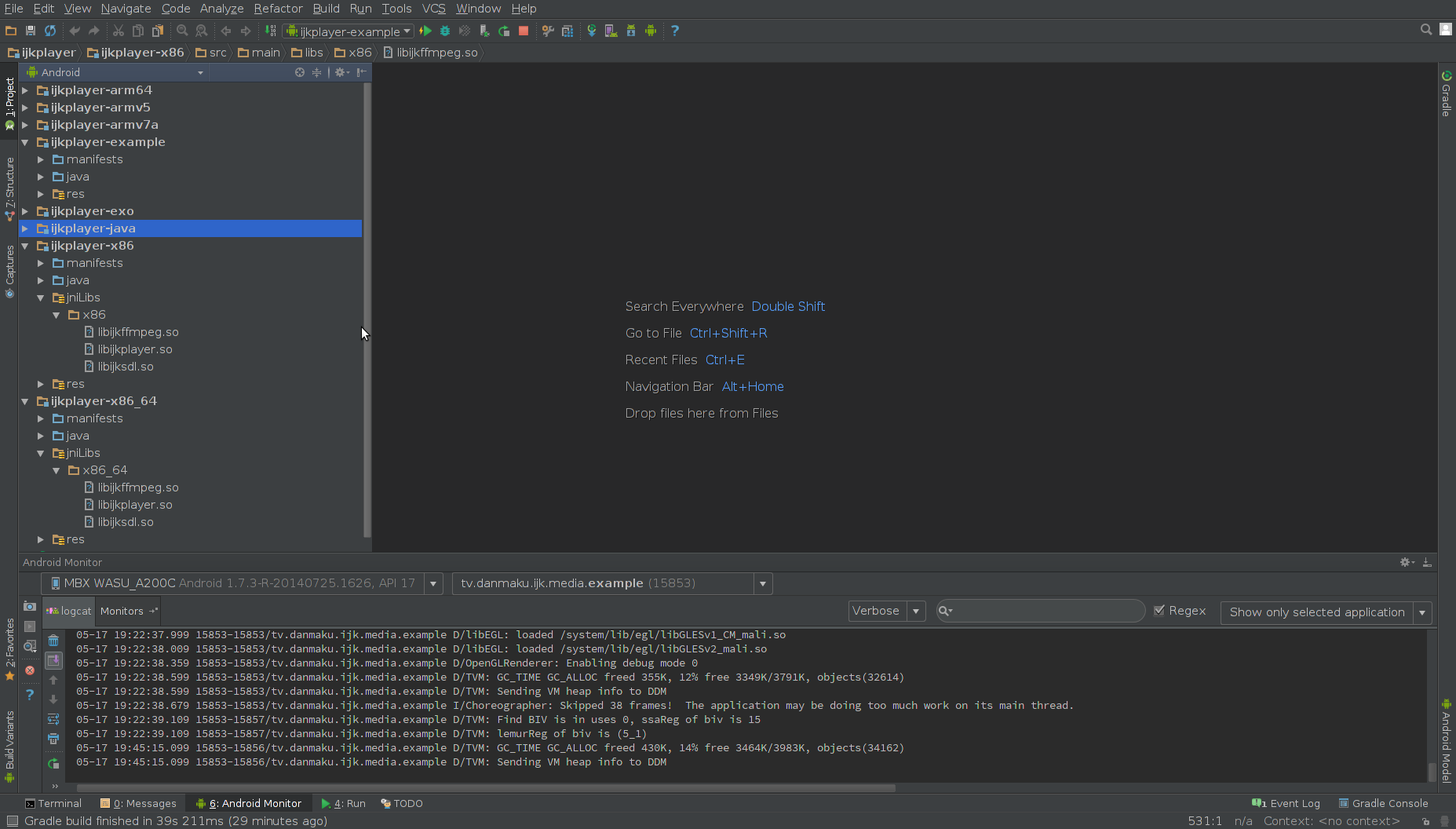The height and width of the screenshot is (829, 1456).
Task: Open the 2: Favorites side panel
Action: tap(9, 648)
